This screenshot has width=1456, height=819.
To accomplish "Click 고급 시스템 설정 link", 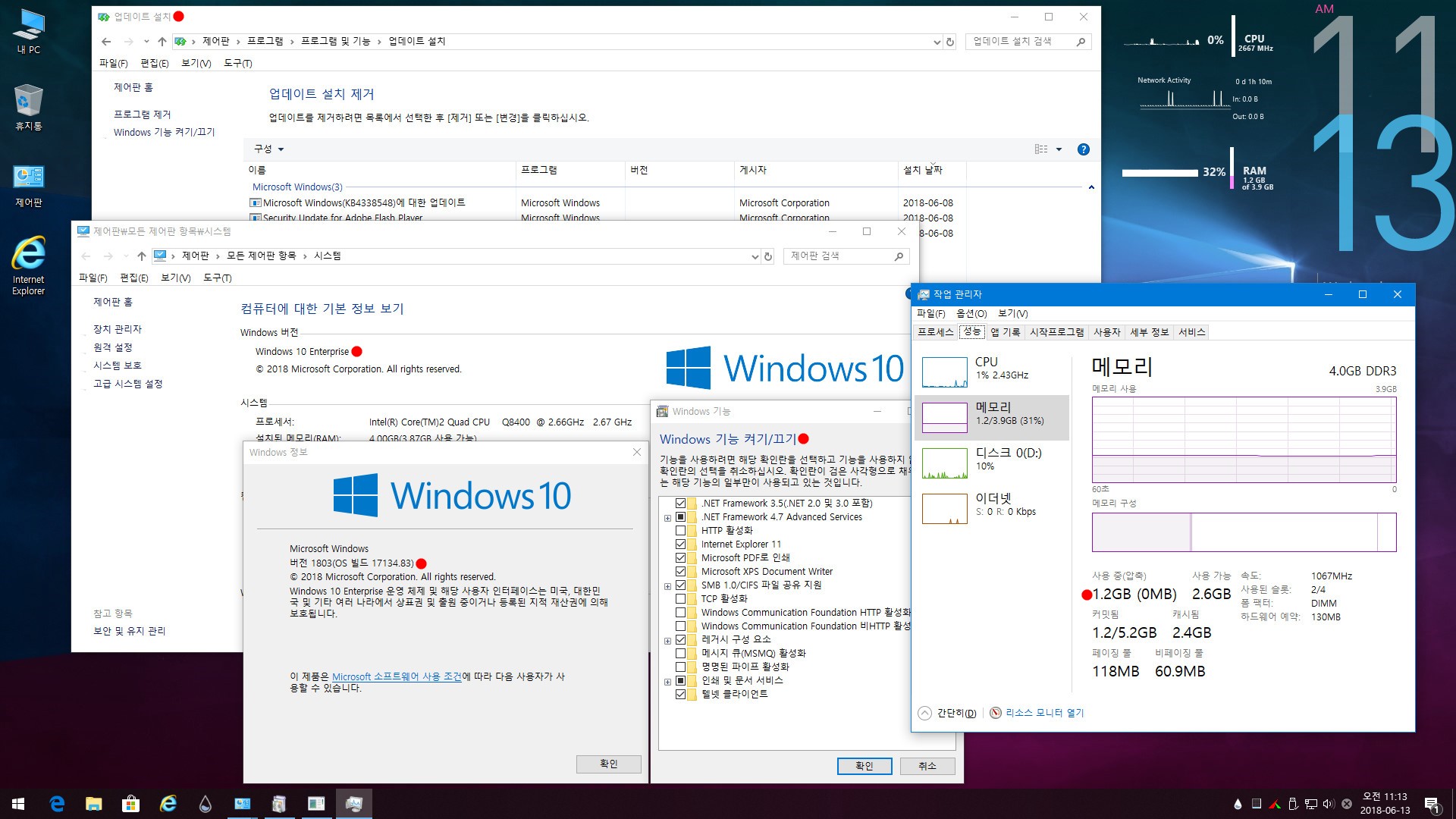I will pyautogui.click(x=128, y=384).
